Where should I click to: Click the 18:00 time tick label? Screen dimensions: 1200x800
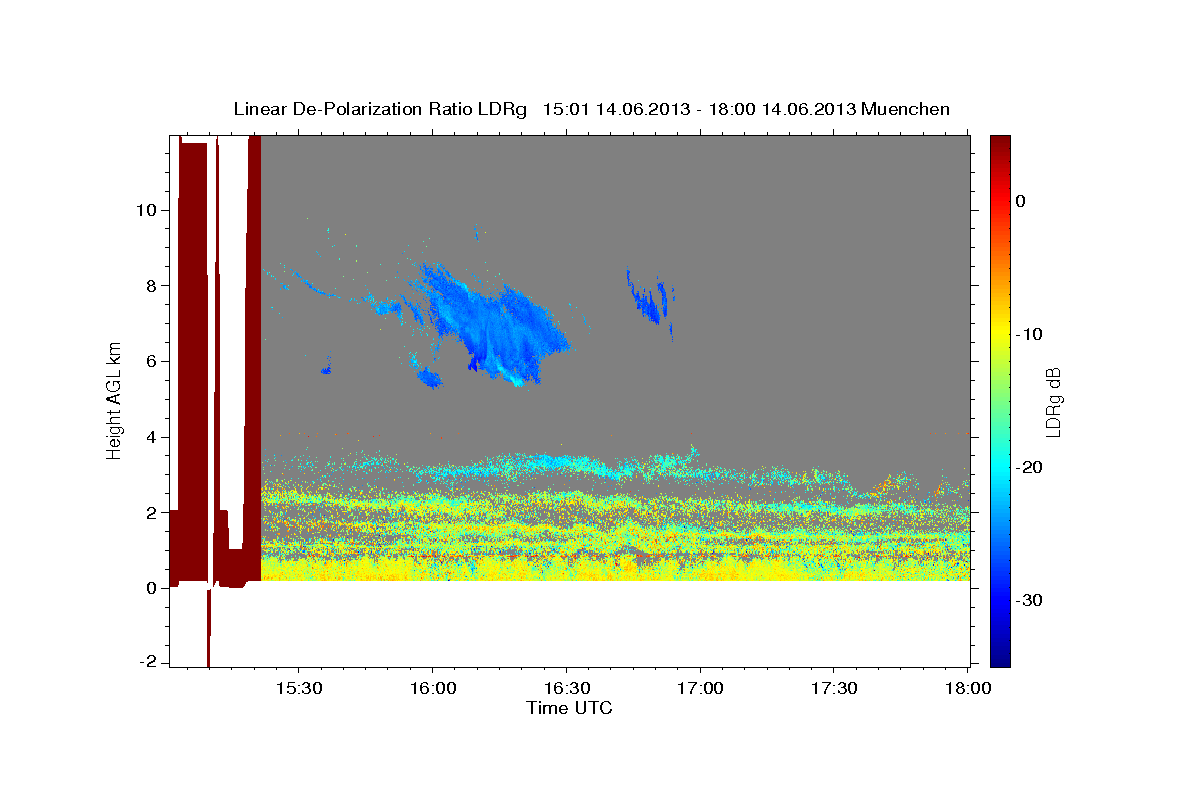point(966,688)
